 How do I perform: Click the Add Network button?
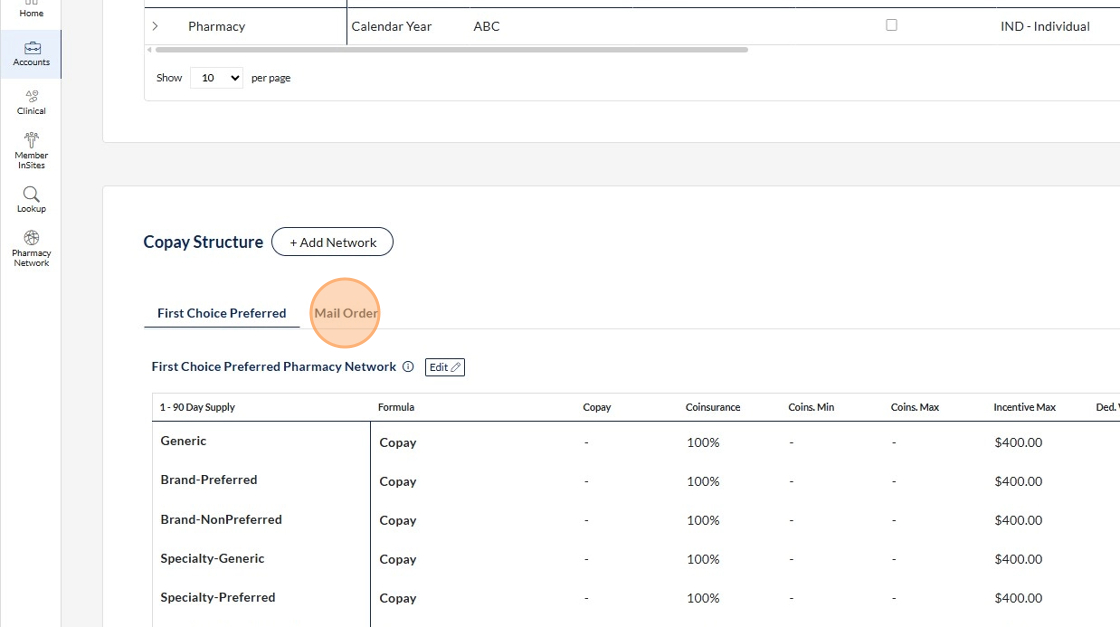(332, 242)
